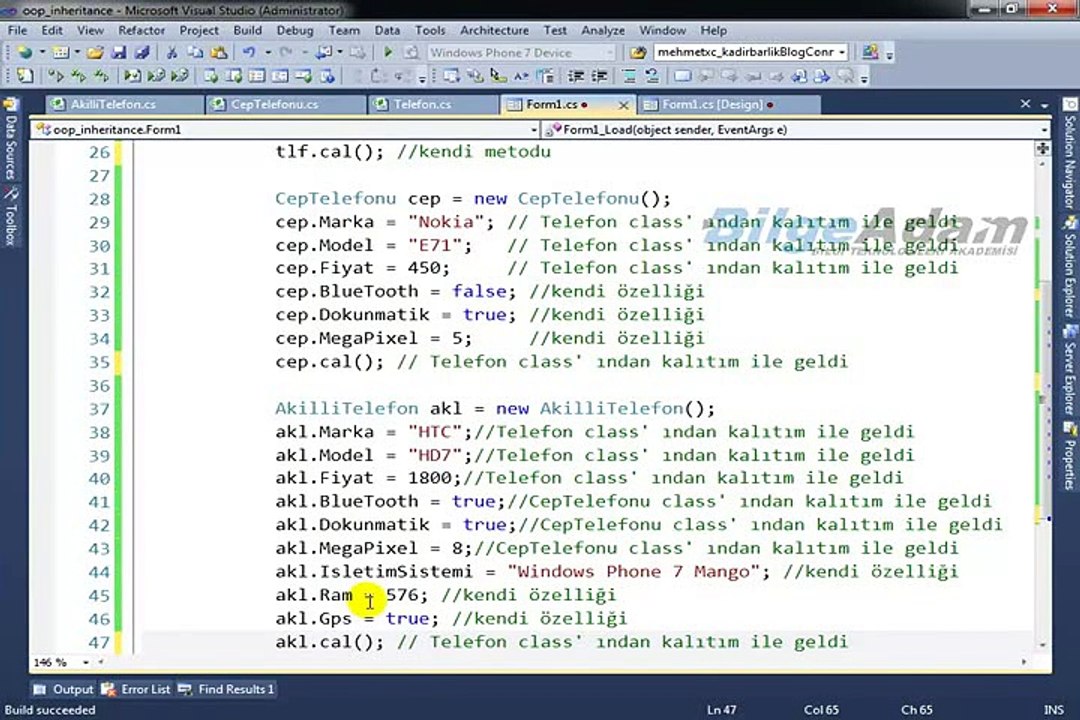Screen dimensions: 1080x720
Task: Open the Solution Explorer side panel
Action: tap(1070, 267)
